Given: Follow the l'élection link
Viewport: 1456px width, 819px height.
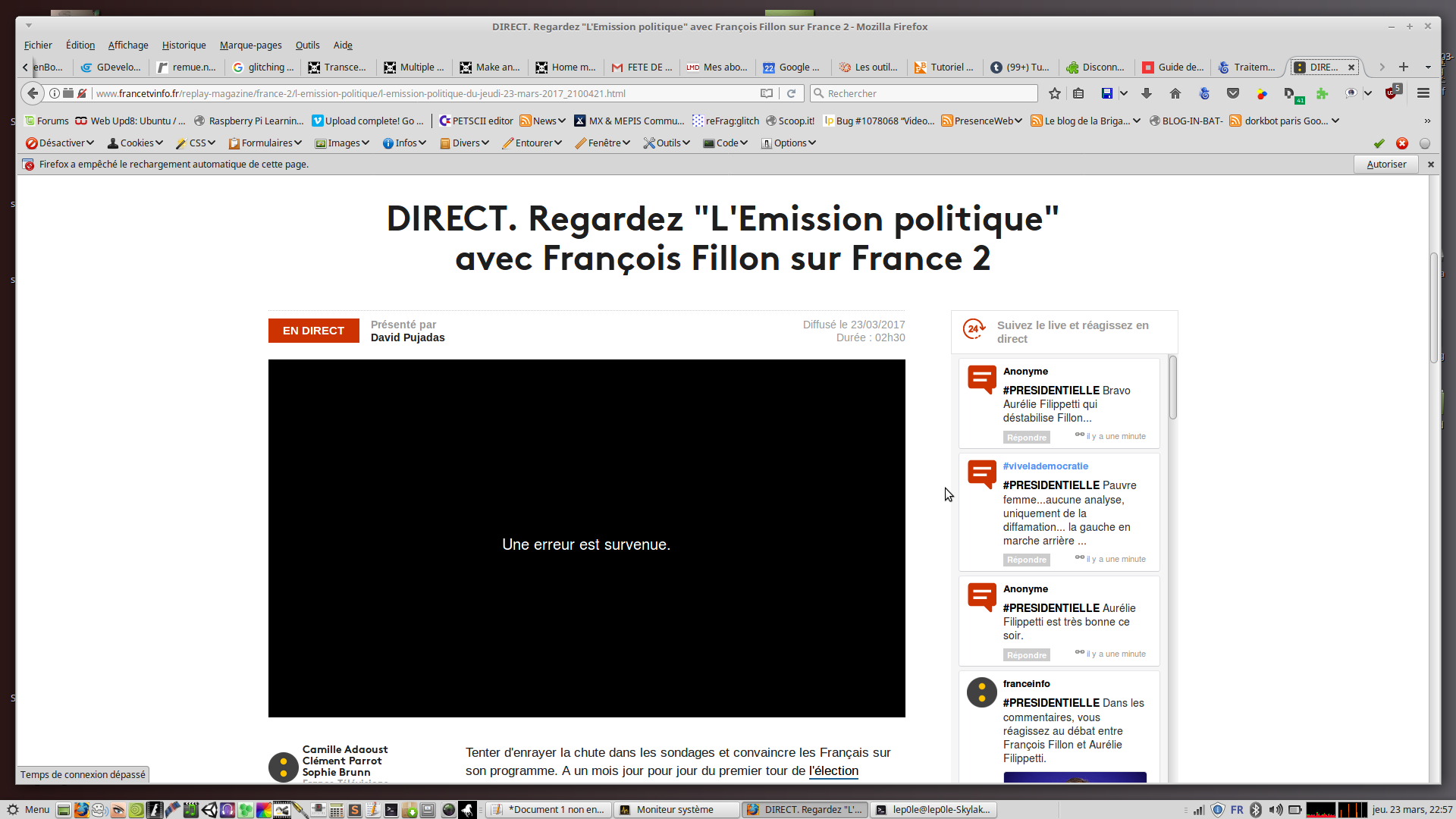Looking at the screenshot, I should tap(833, 770).
